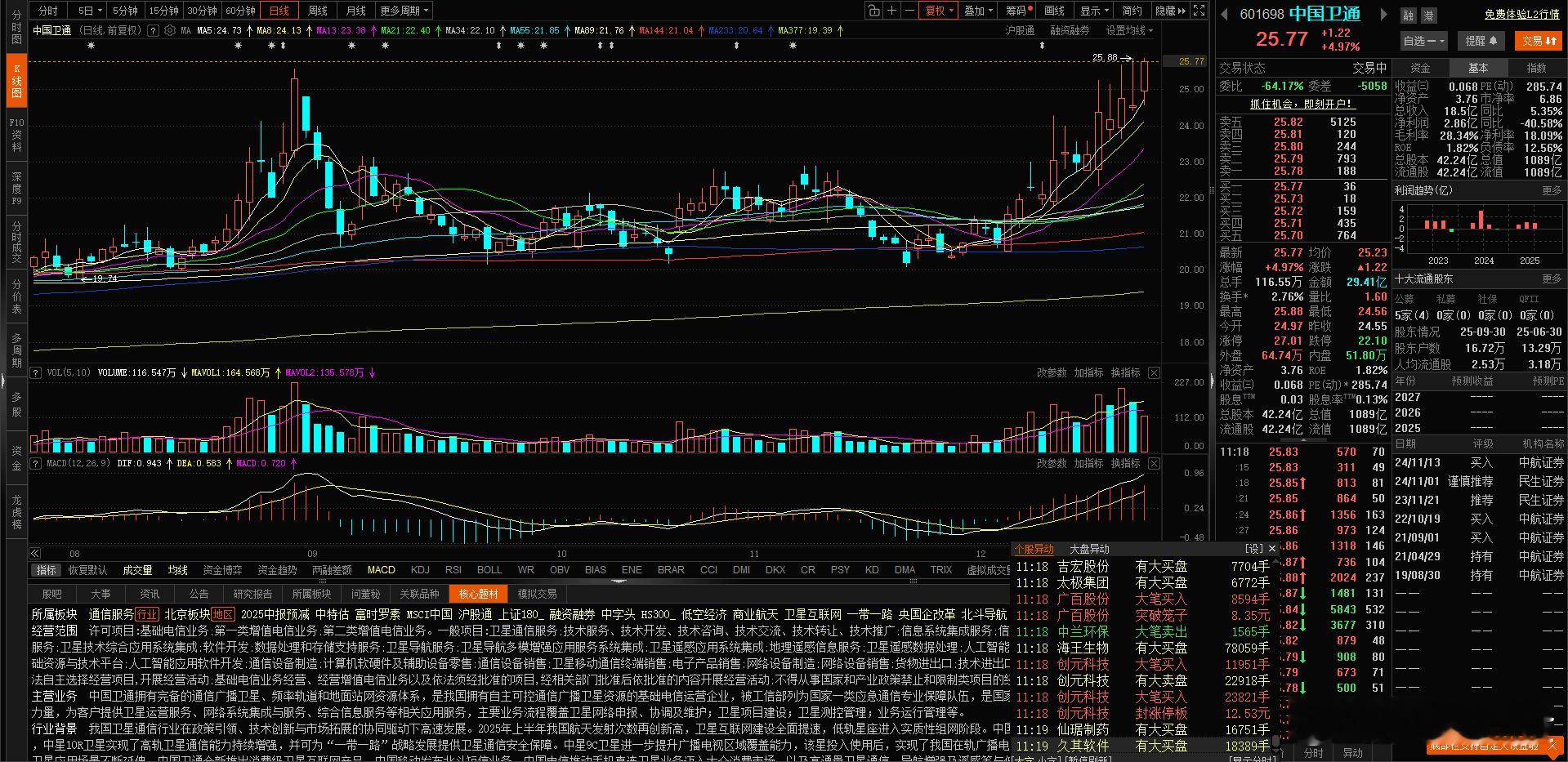Open the MA settings gear icon

[x=170, y=30]
